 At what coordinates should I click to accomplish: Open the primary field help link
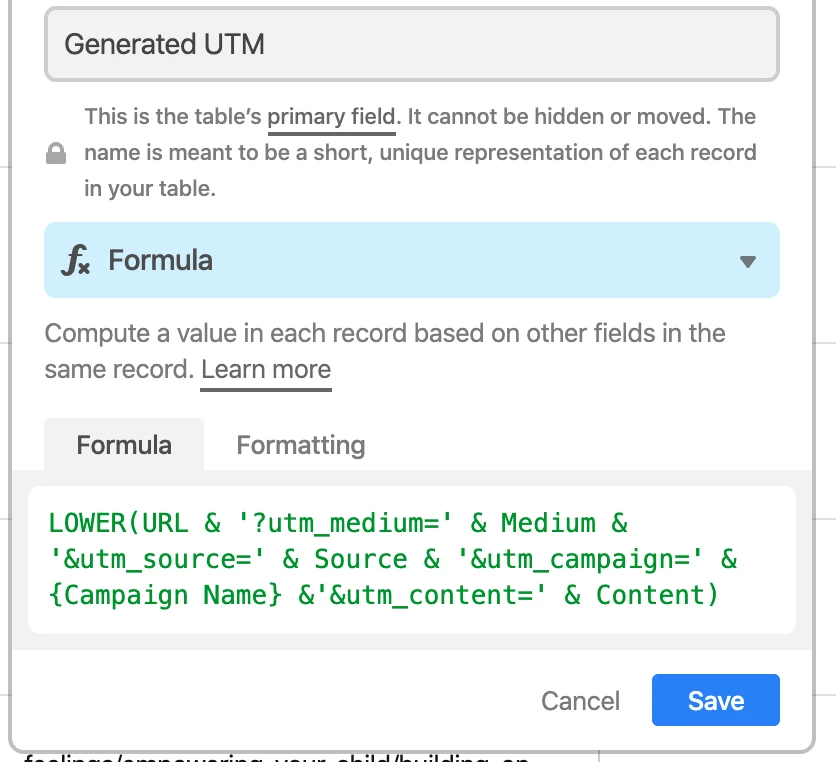pos(331,116)
